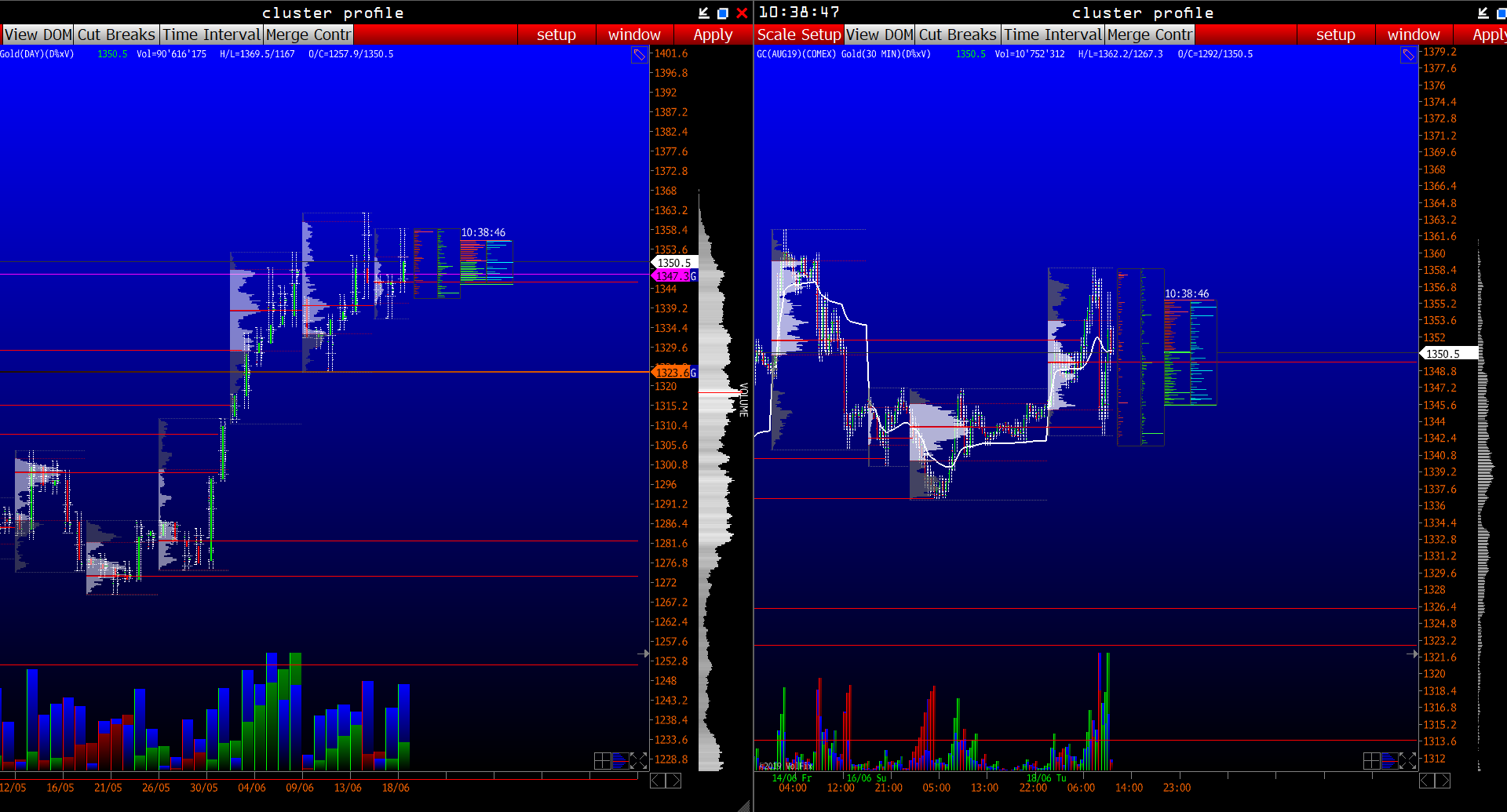The height and width of the screenshot is (812, 1507).
Task: Click the Gold(DAY)(D%xV) instrument label
Action: click(x=37, y=54)
